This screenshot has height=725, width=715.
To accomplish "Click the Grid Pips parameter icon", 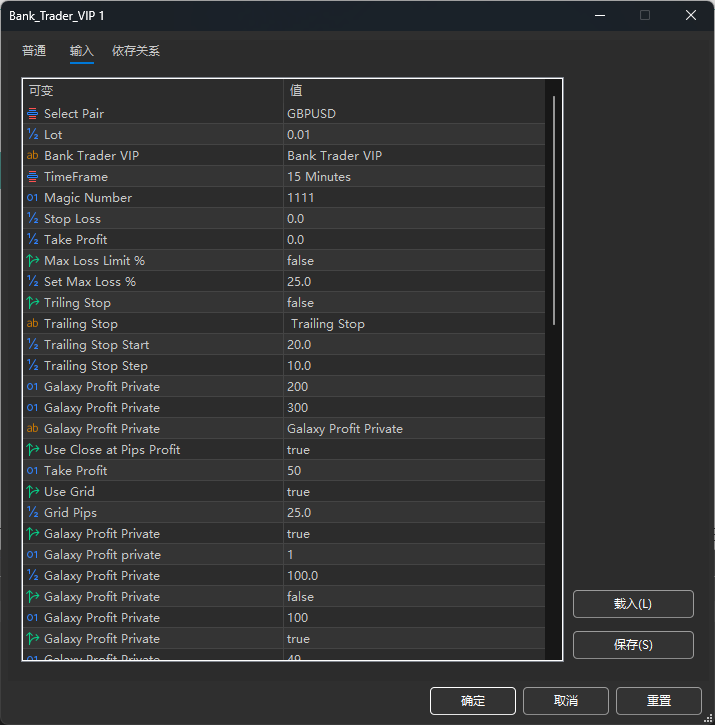I will (x=32, y=513).
